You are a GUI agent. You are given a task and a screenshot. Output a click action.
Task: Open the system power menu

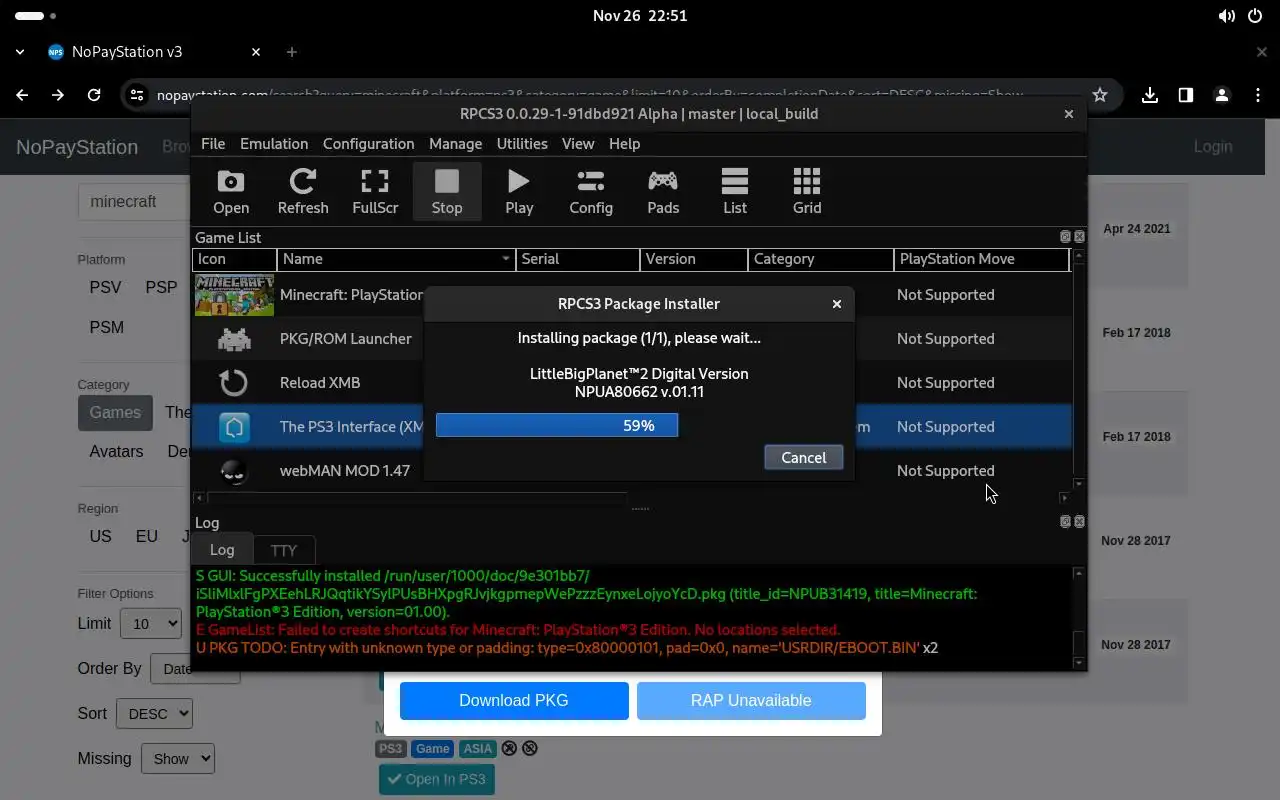click(x=1256, y=16)
